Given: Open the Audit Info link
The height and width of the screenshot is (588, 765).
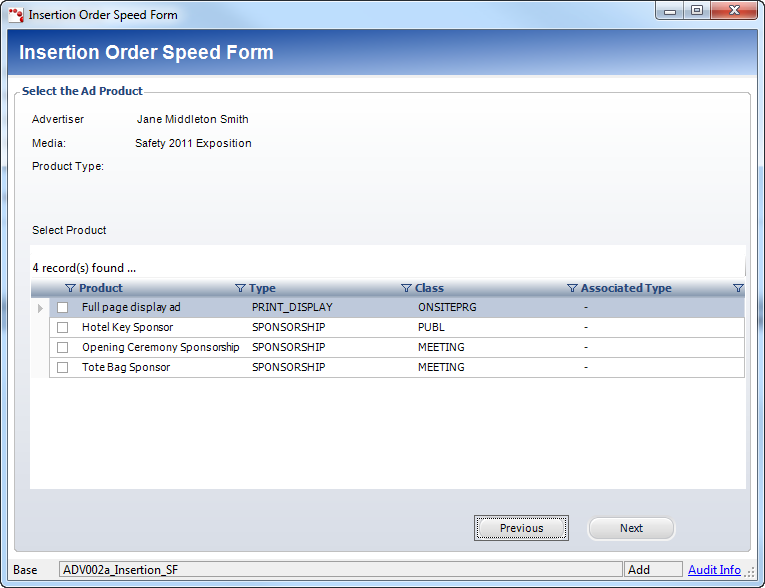Looking at the screenshot, I should [x=714, y=570].
